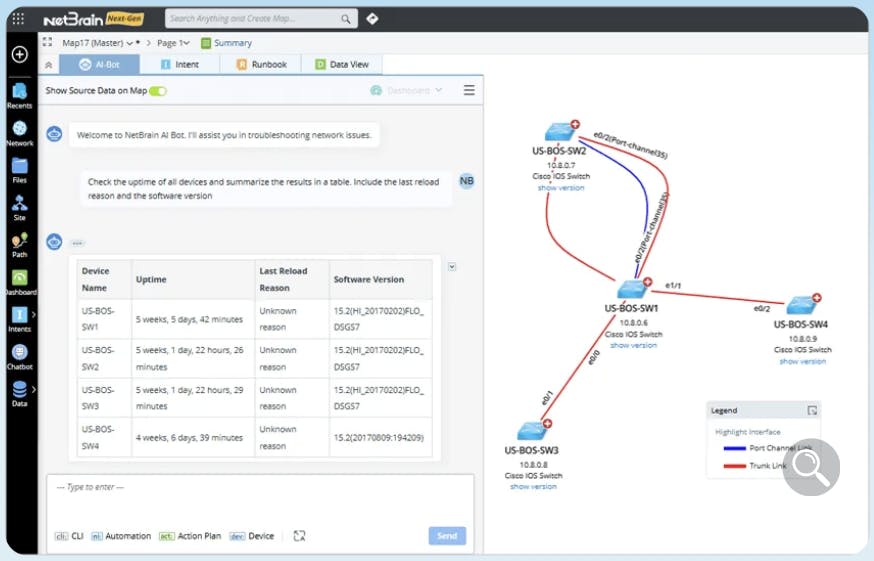The width and height of the screenshot is (874, 561).
Task: Click the large magnifier zoom button on map
Action: click(x=812, y=467)
